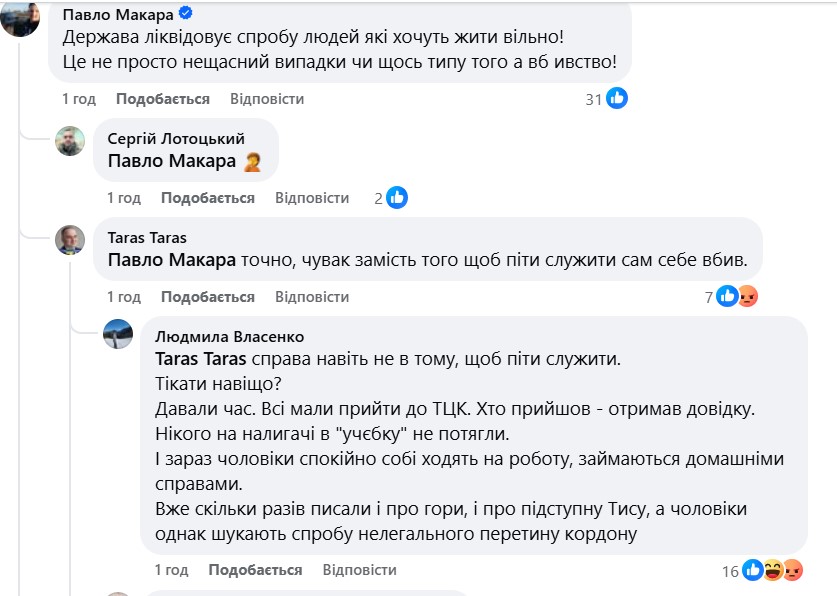Open Павло Макара's profile picture
Screen dimensions: 837x596
pyautogui.click(x=20, y=17)
